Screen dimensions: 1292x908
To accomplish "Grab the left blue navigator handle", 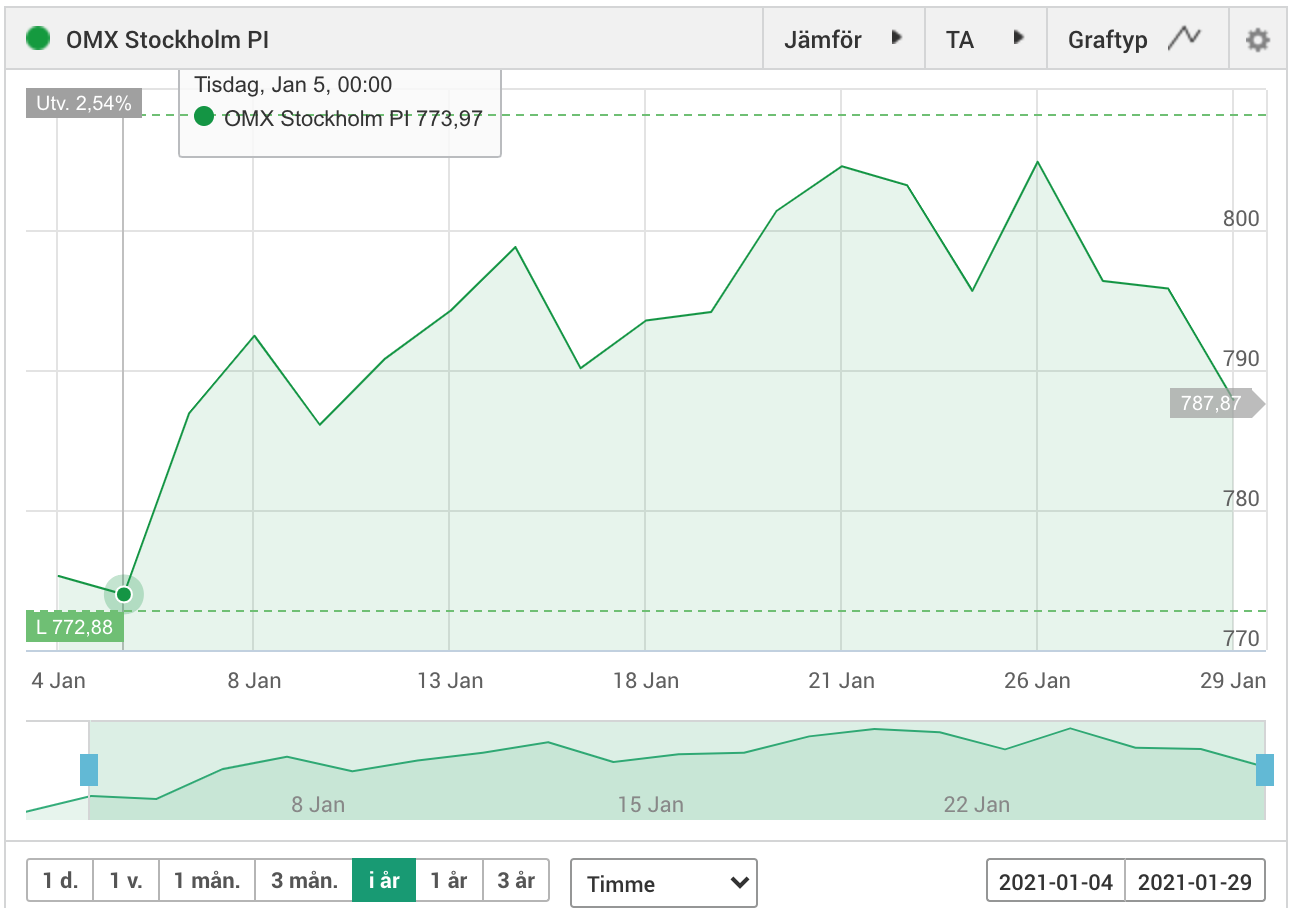I will 89,770.
